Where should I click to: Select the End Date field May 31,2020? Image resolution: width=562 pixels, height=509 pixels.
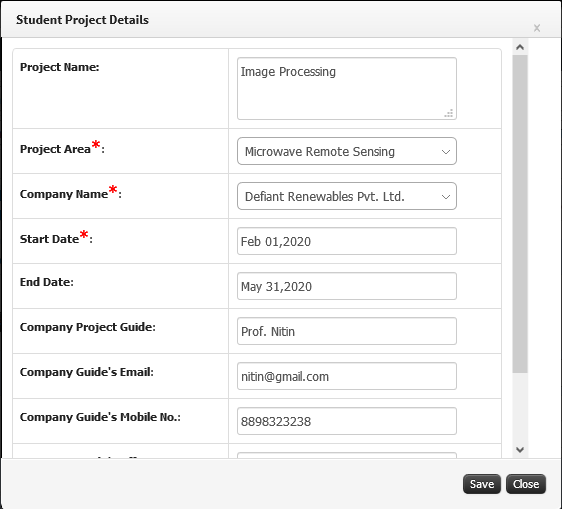(347, 286)
